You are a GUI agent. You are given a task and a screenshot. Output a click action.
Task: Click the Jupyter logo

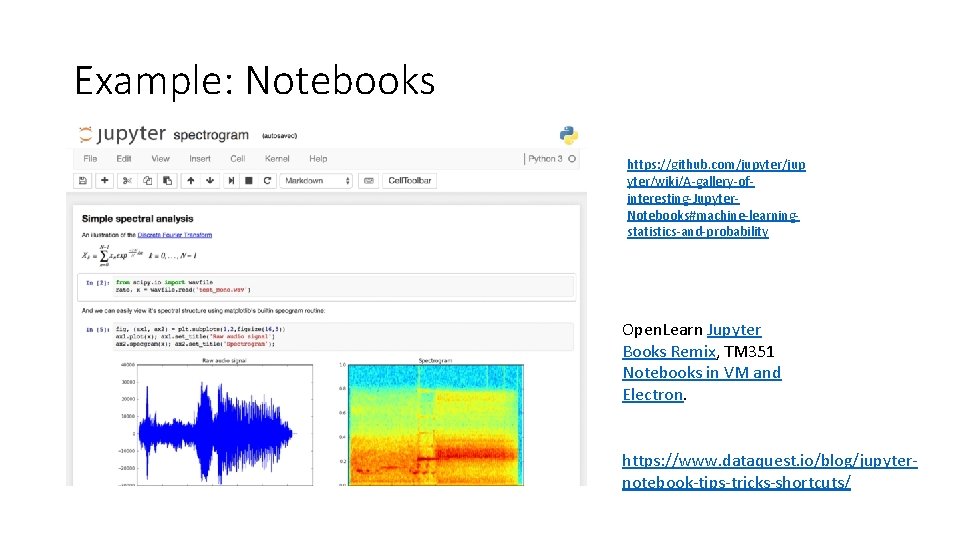122,133
